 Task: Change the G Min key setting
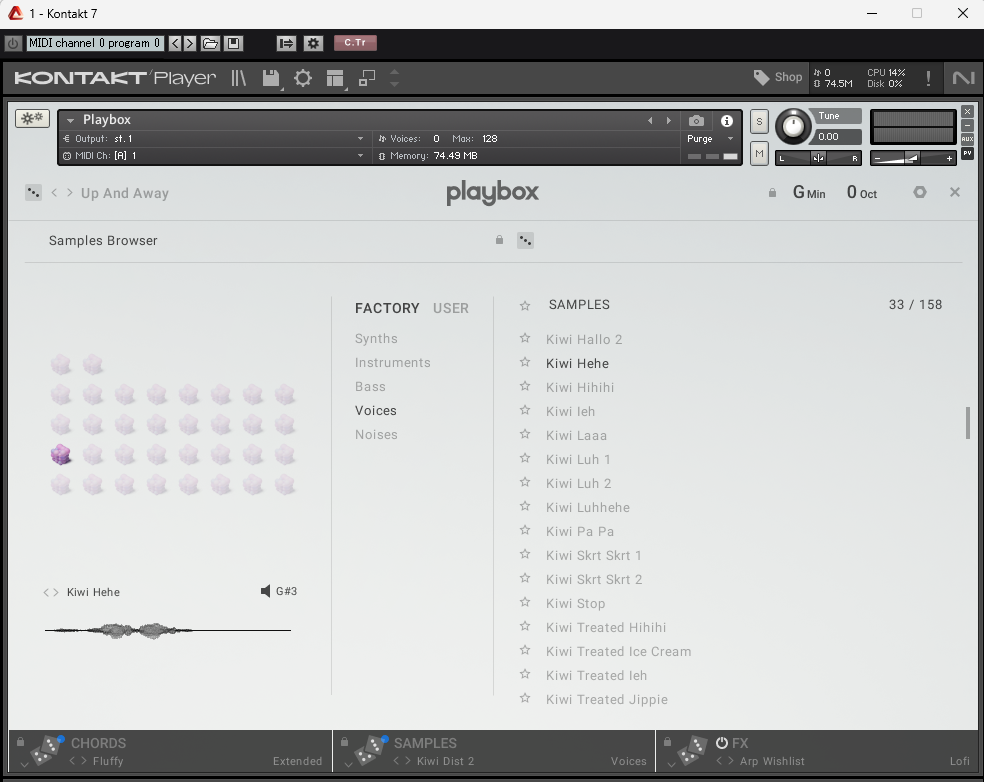[x=809, y=192]
